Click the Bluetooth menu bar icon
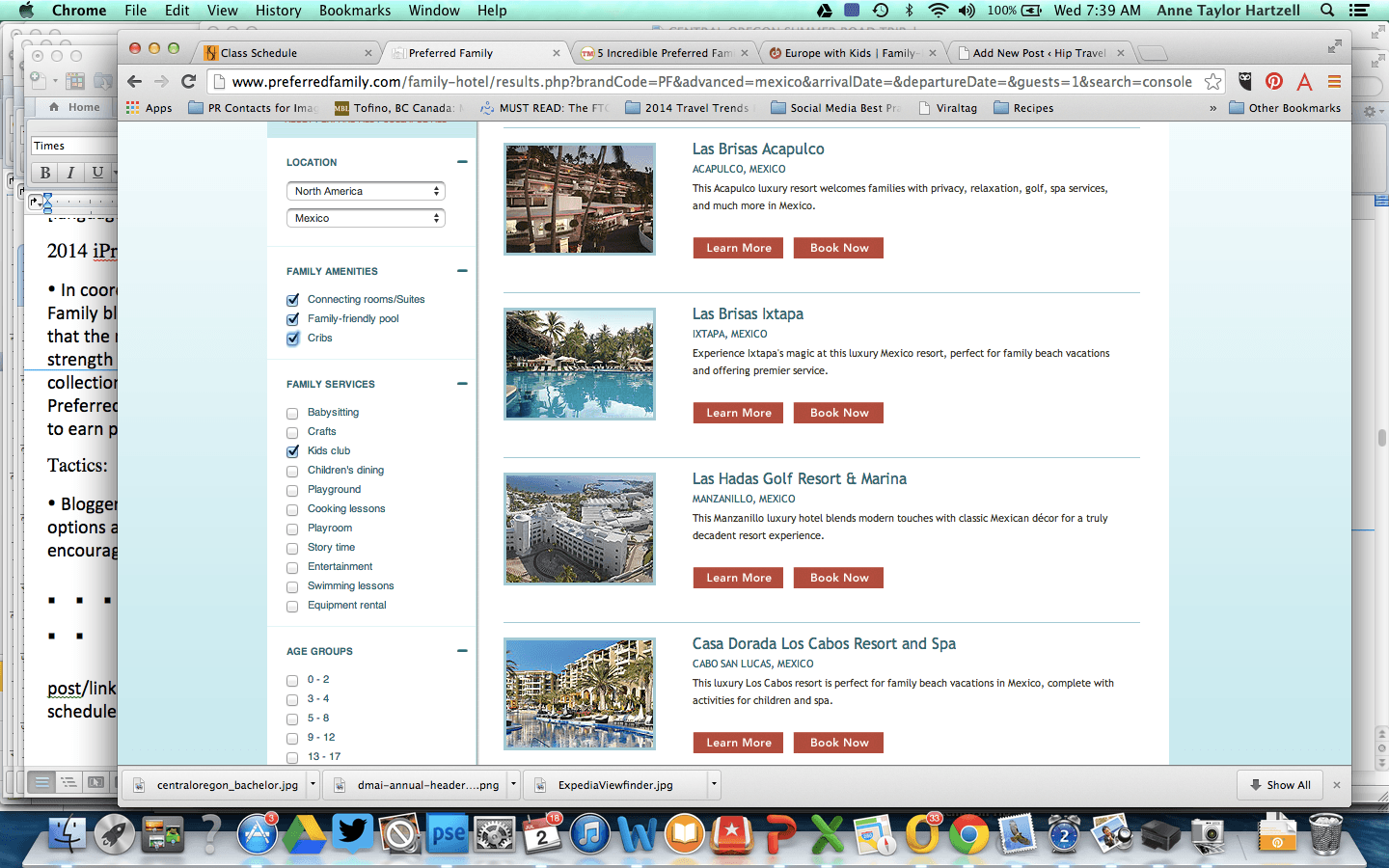 pos(909,11)
